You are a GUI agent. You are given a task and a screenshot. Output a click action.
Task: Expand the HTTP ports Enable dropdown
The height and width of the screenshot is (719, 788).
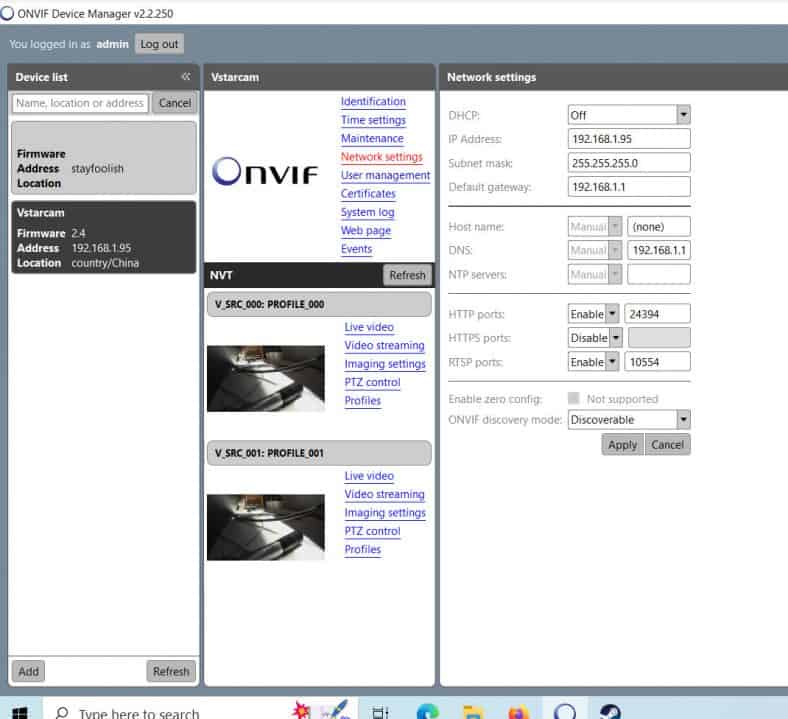611,314
